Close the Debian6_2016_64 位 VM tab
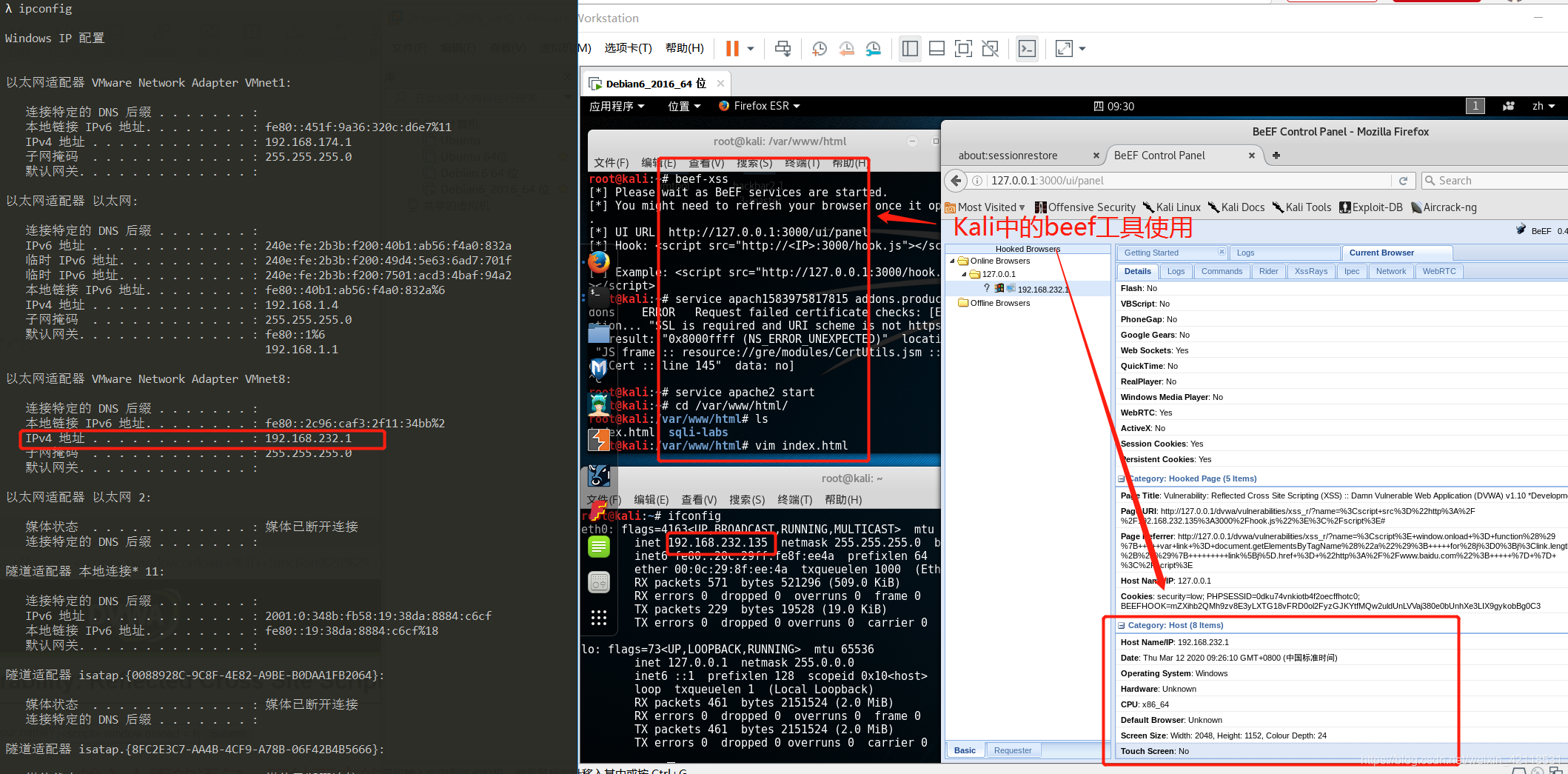This screenshot has height=774, width=1568. click(720, 84)
